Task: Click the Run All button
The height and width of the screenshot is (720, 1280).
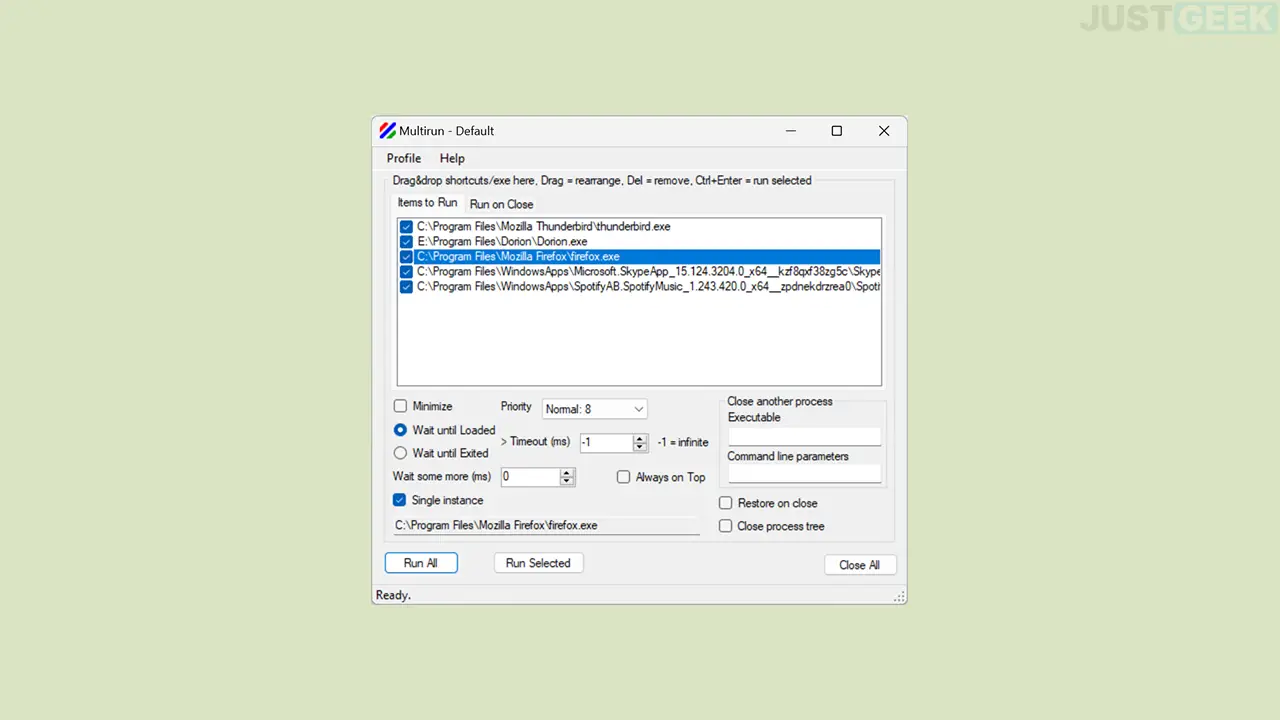Action: pyautogui.click(x=421, y=563)
